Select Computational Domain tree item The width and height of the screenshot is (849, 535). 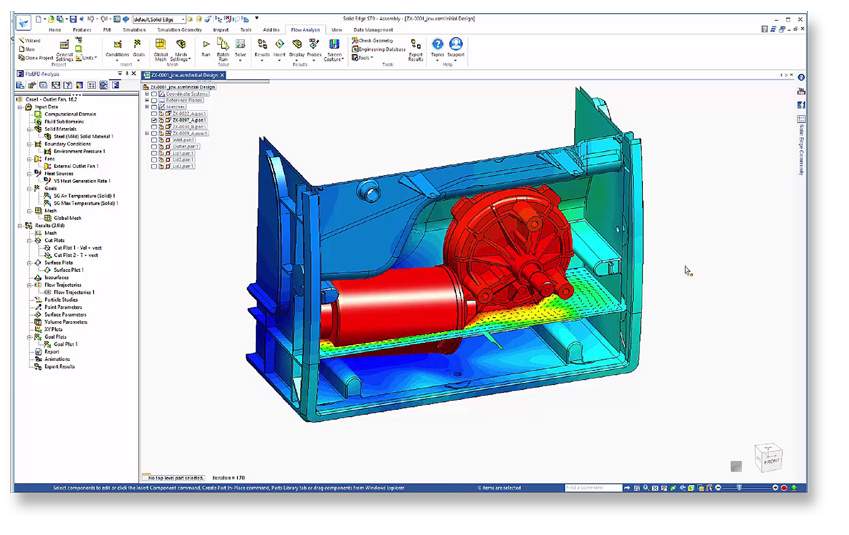[70, 114]
